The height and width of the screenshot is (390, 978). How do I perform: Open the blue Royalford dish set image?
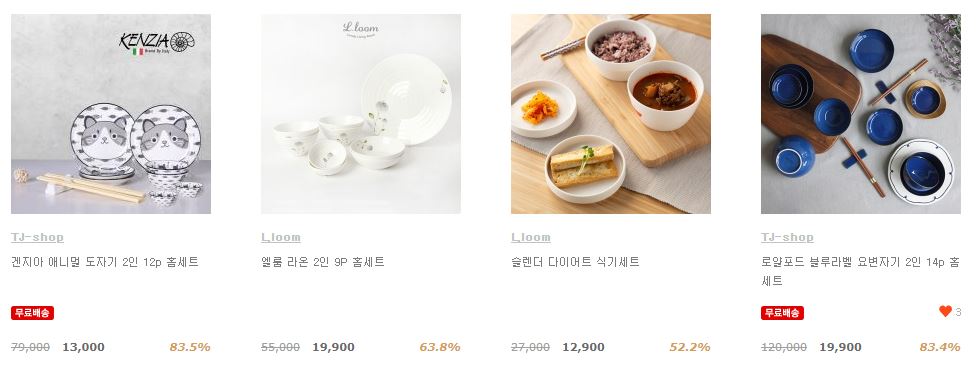pos(861,114)
